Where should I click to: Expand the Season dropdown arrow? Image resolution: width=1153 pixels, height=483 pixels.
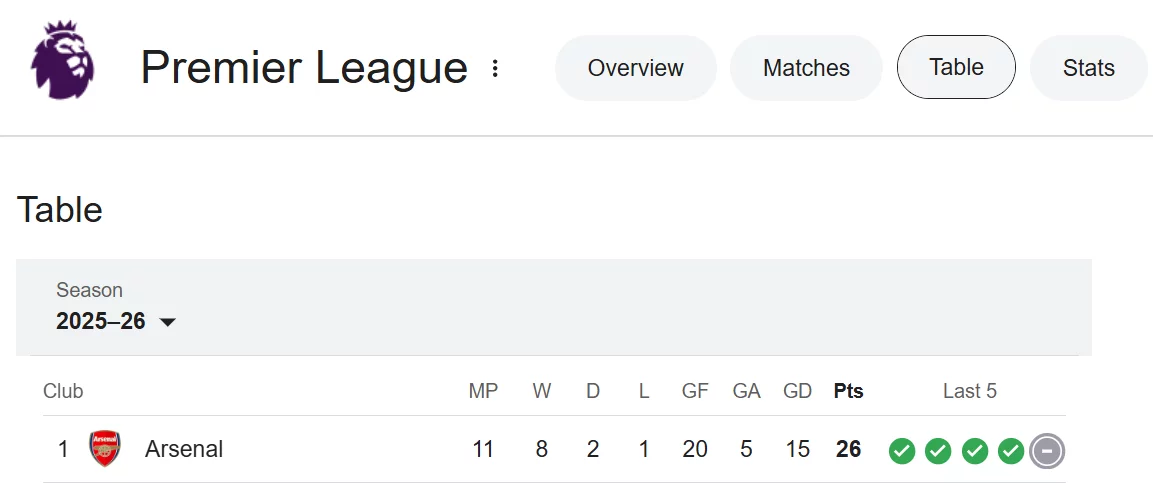pyautogui.click(x=168, y=322)
